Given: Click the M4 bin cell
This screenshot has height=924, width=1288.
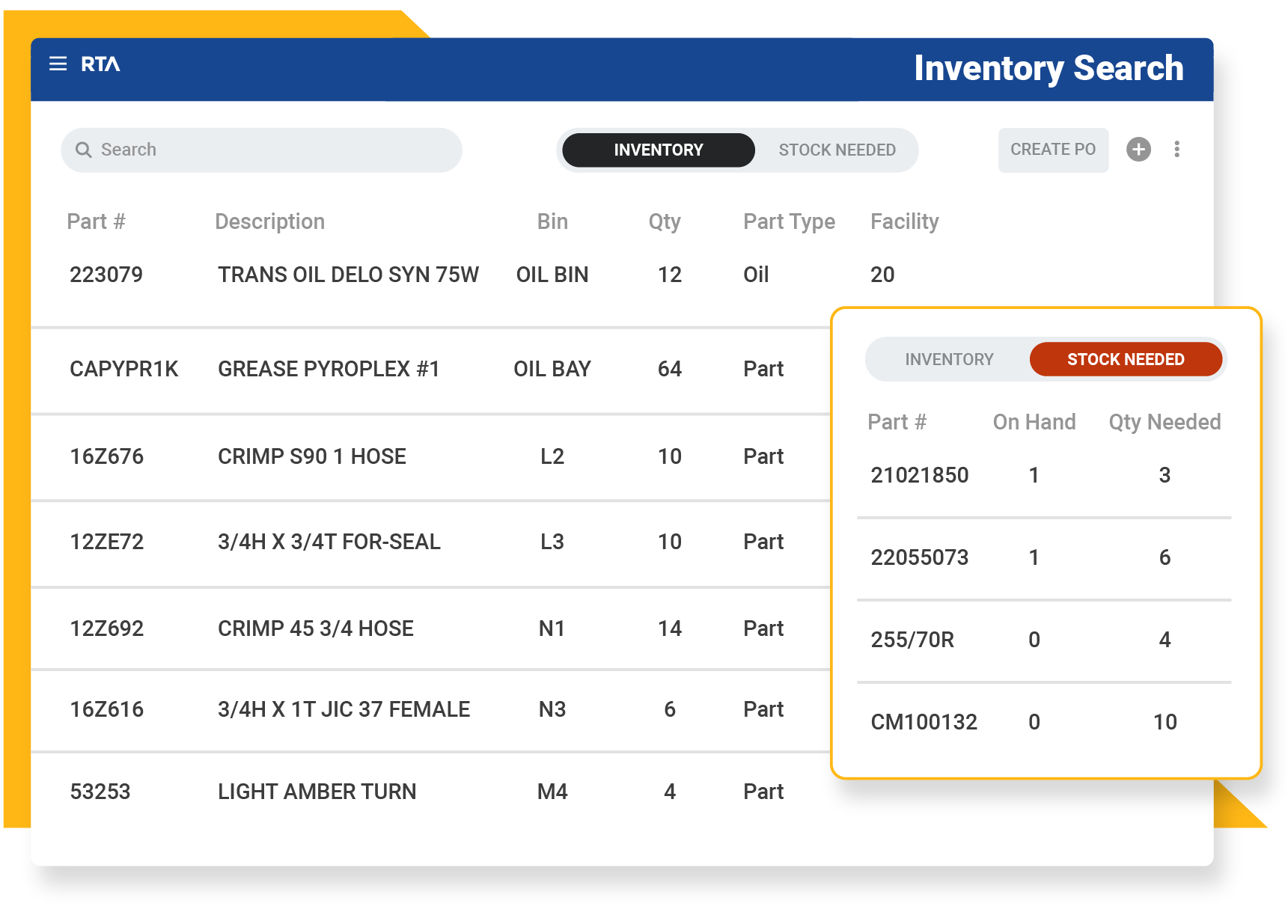Looking at the screenshot, I should pyautogui.click(x=552, y=792).
